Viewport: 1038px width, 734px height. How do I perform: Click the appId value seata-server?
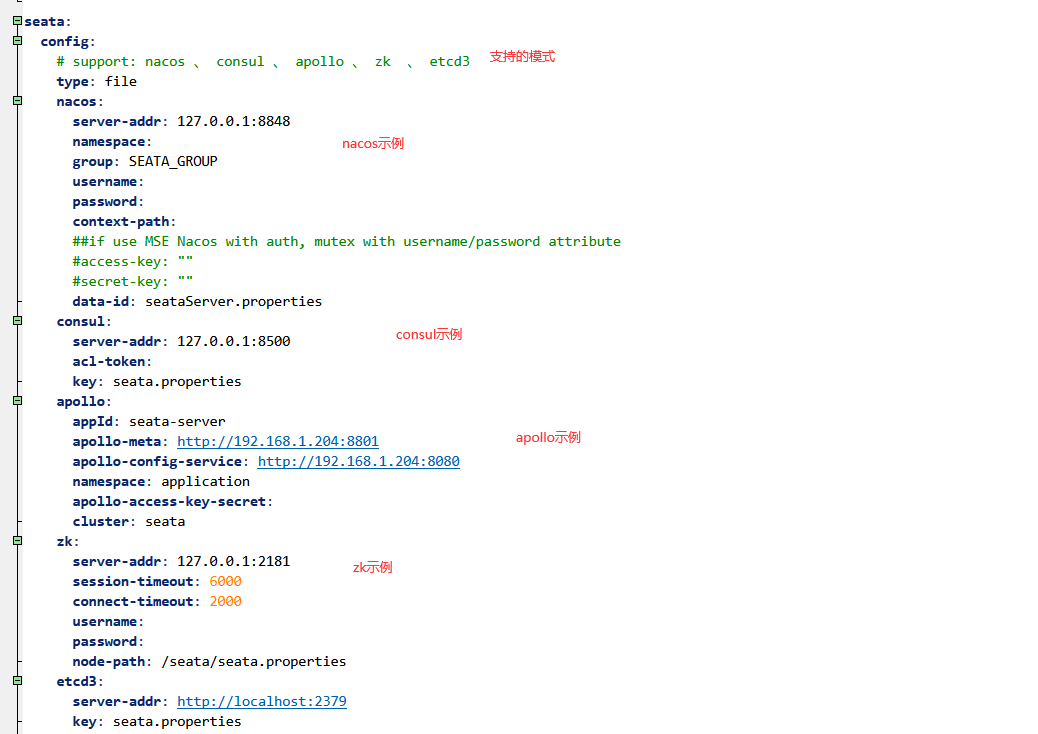point(177,422)
